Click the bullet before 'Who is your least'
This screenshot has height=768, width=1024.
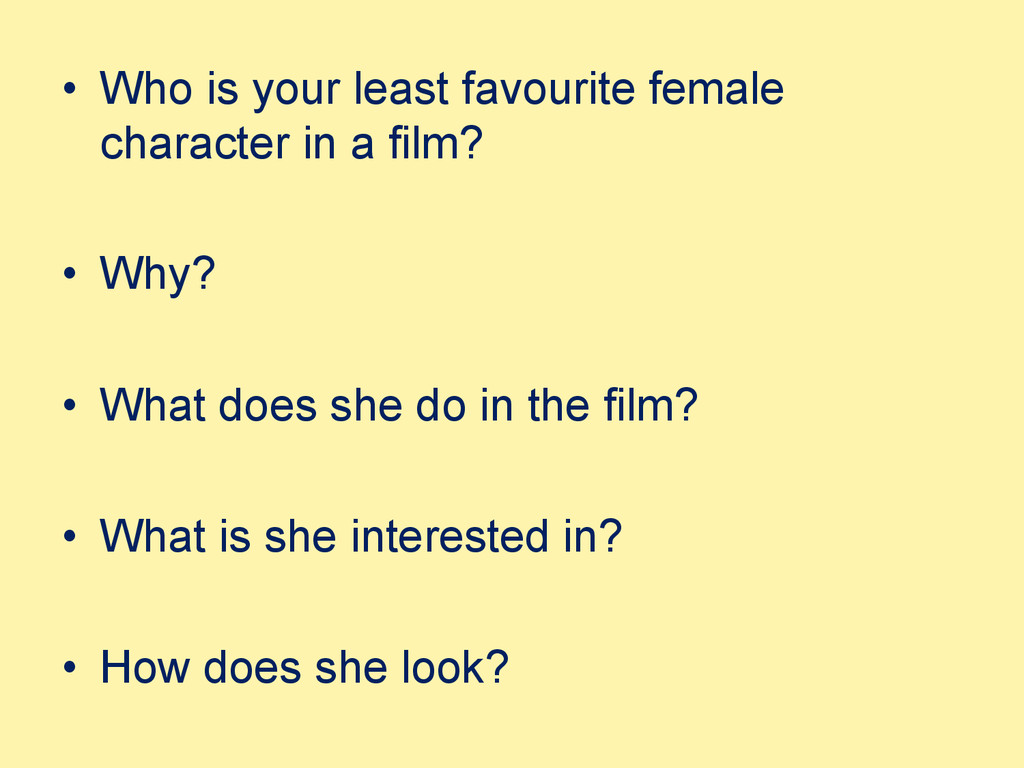(70, 89)
